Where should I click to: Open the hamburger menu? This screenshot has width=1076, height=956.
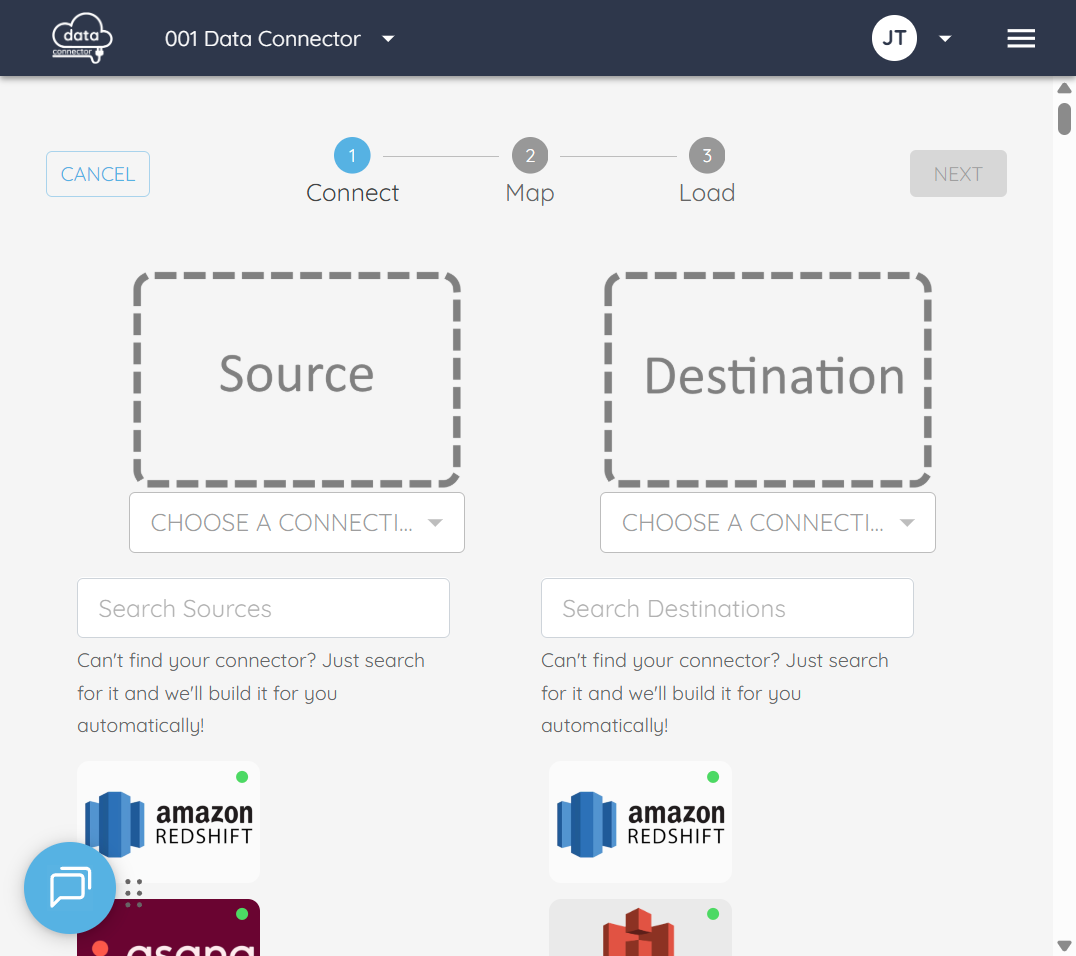(x=1020, y=38)
